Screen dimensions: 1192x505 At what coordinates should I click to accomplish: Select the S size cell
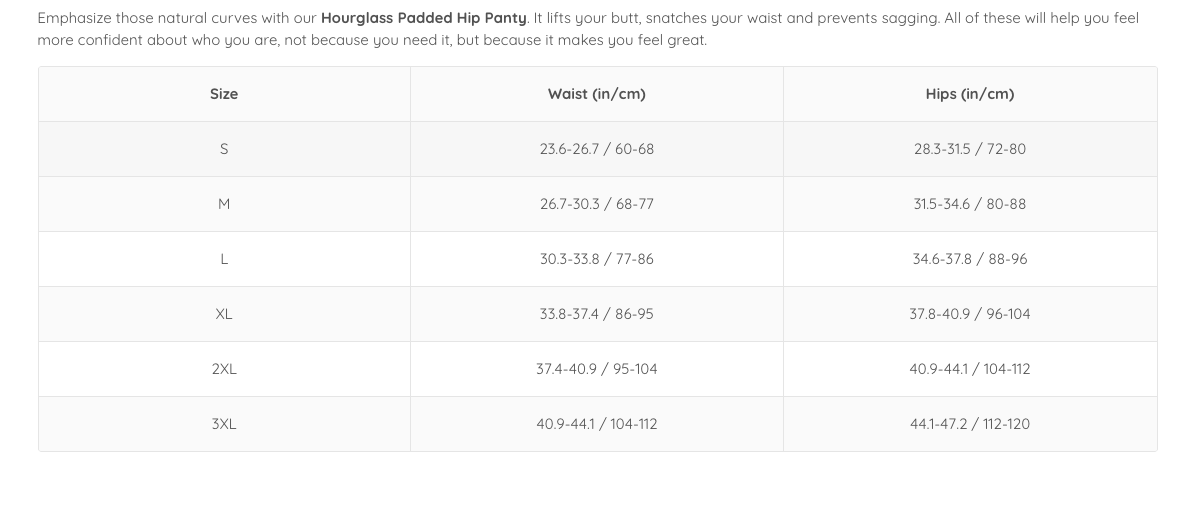224,149
